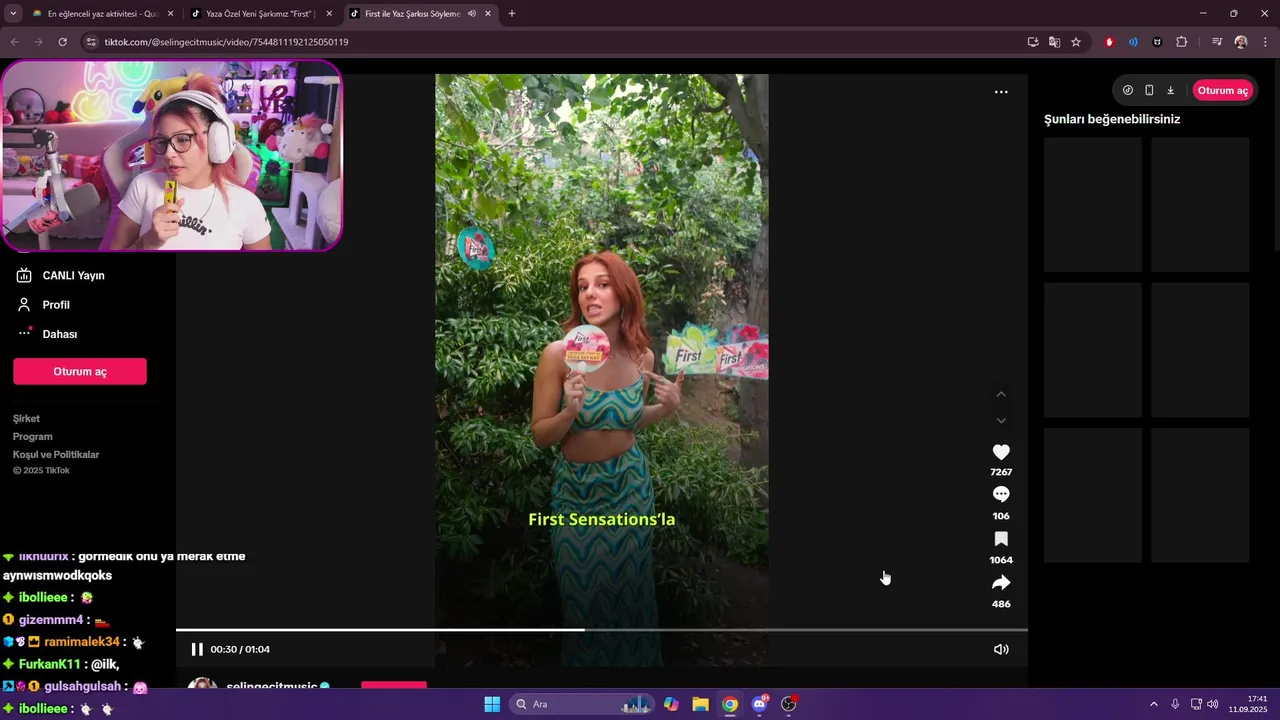
Task: Open Discord from the taskbar
Action: coord(759,704)
